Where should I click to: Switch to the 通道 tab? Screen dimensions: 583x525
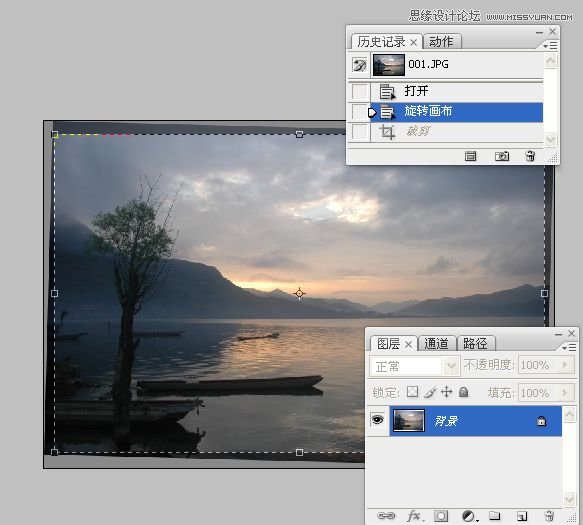click(436, 343)
